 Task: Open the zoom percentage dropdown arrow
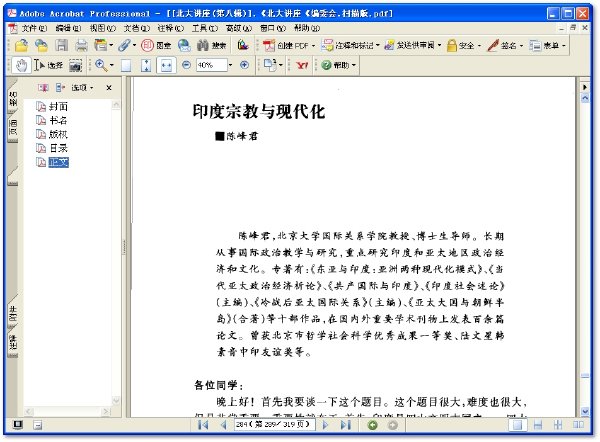(x=230, y=65)
